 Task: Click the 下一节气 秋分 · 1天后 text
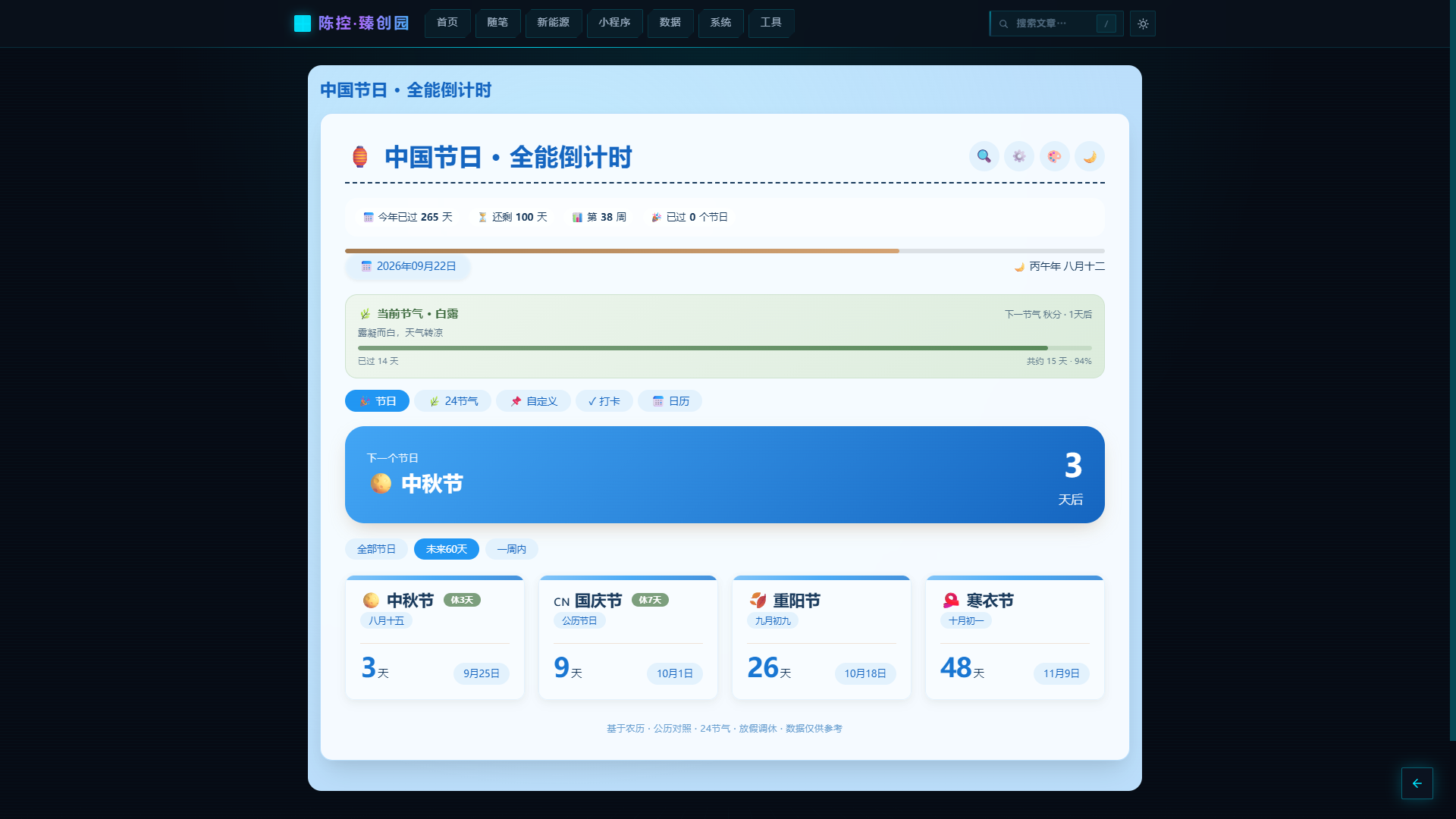click(1048, 314)
